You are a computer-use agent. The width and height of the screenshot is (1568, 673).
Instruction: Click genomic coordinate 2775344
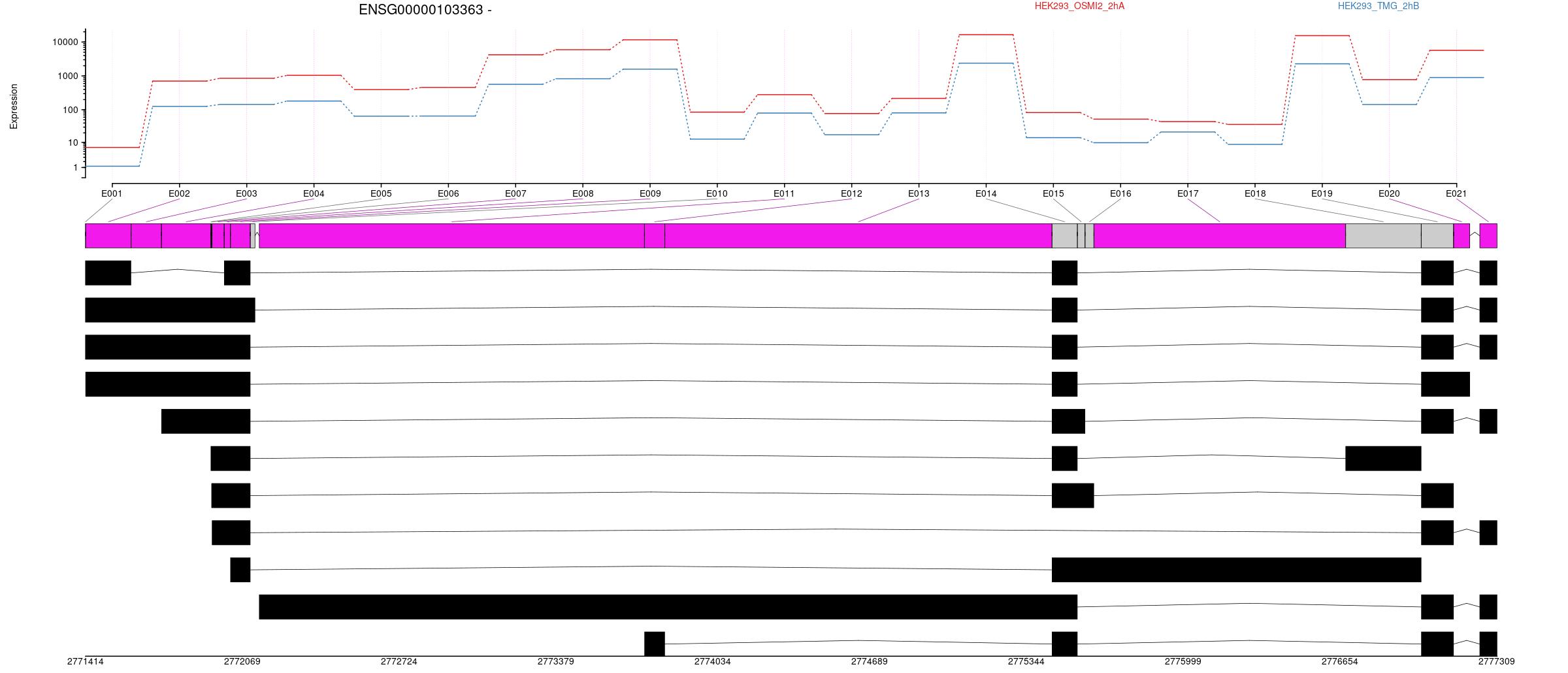click(1026, 662)
